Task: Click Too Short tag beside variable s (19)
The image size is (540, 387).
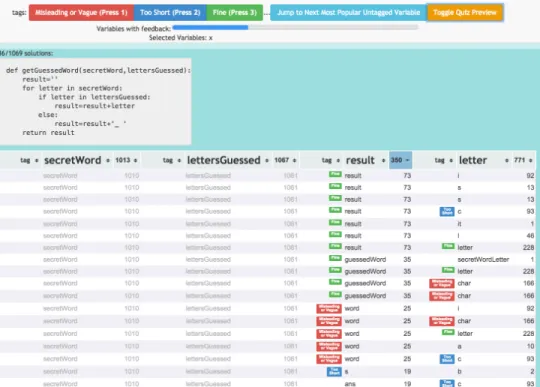Action: [334, 372]
